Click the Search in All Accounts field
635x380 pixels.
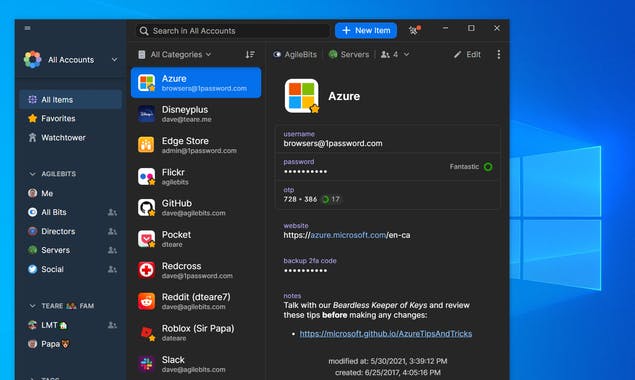click(x=232, y=31)
